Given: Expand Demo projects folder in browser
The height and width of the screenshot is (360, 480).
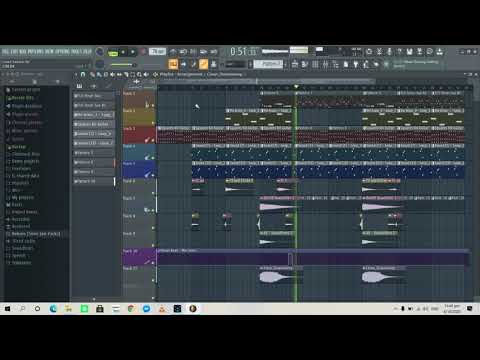Looking at the screenshot, I should (22, 162).
